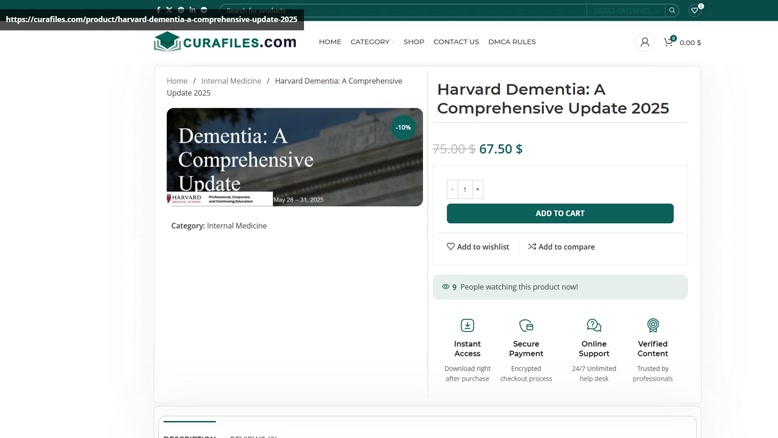Click the '24/7 Unlimited help desk' text
The image size is (778, 438).
click(594, 374)
